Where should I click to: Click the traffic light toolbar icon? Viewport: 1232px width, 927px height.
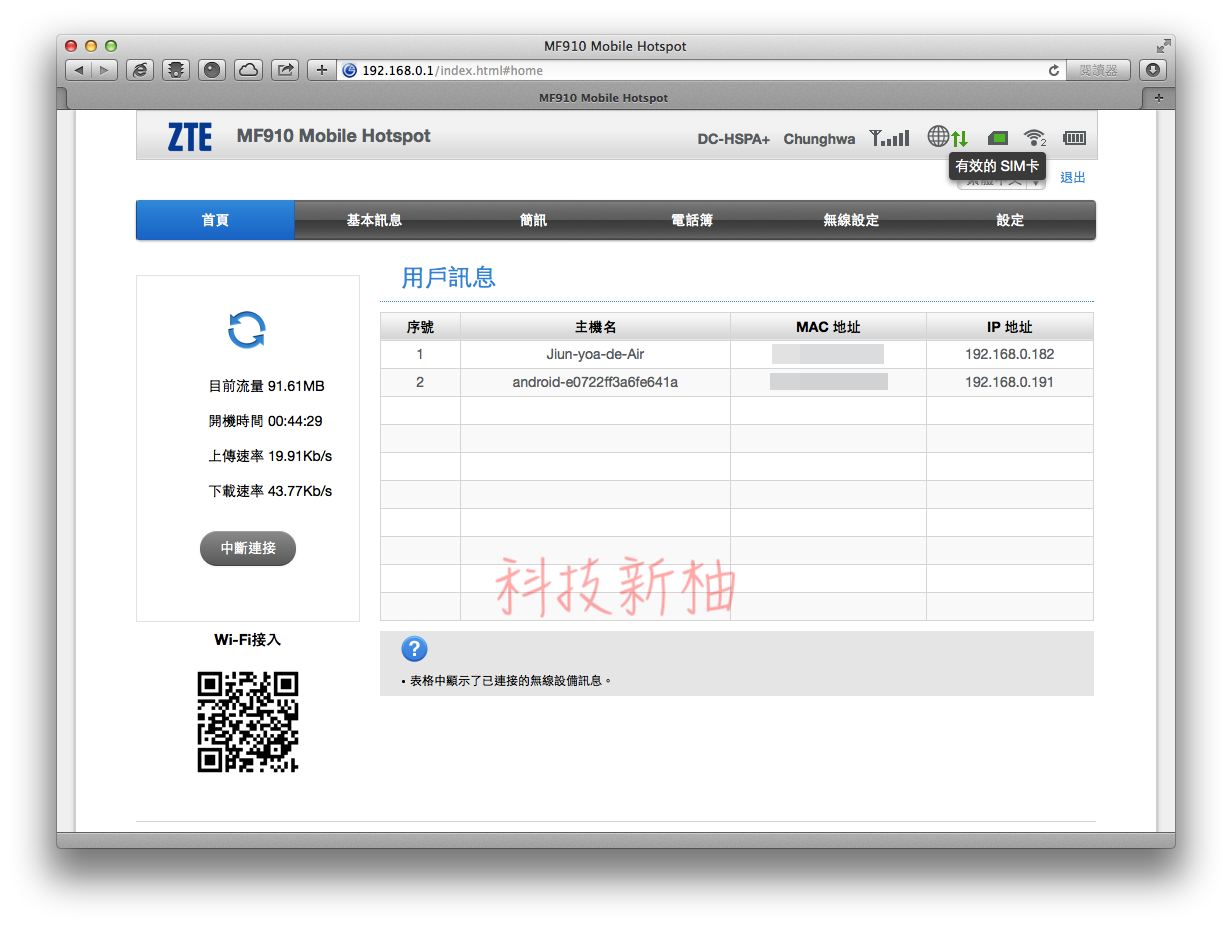click(x=176, y=70)
